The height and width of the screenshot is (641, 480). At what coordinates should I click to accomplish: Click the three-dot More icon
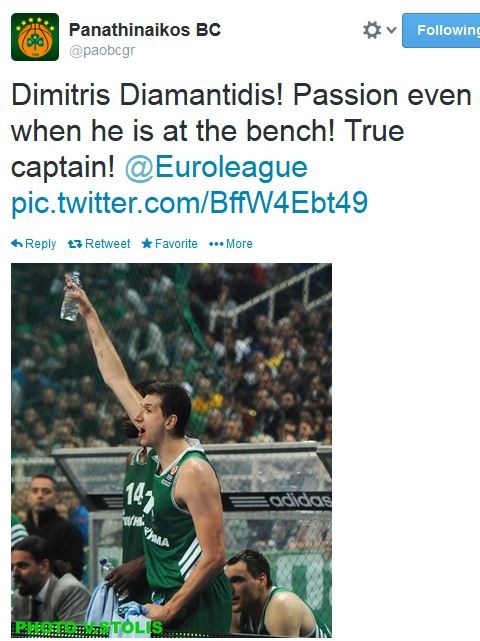click(216, 244)
